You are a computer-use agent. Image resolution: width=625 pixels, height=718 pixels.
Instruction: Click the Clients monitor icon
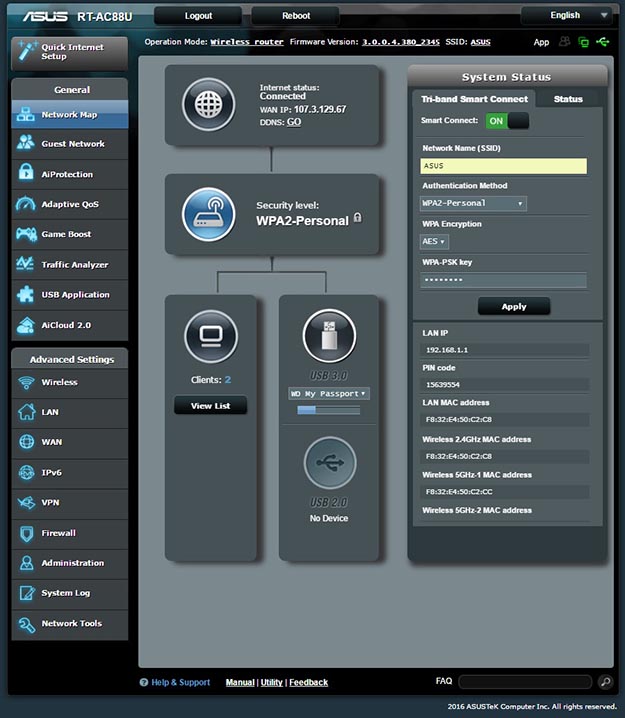pos(210,335)
